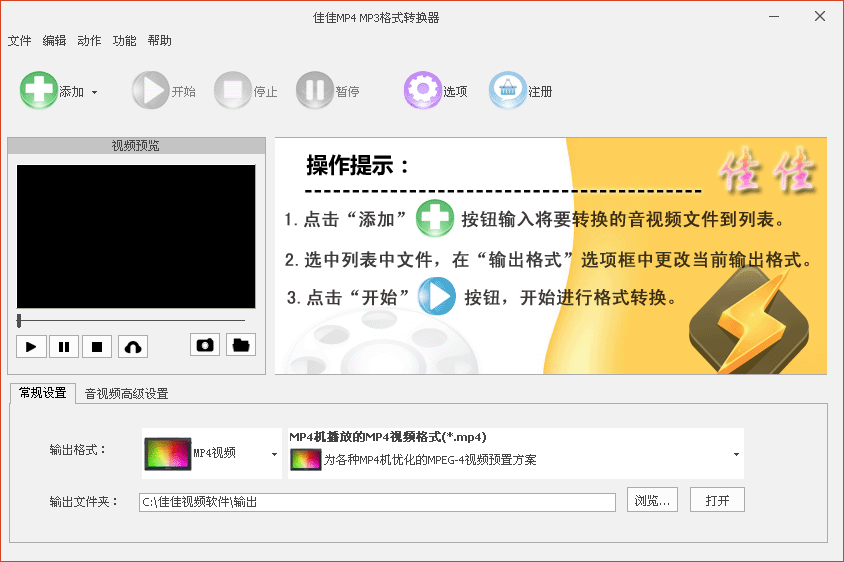Click the Start (开始) conversion icon
The width and height of the screenshot is (844, 562).
(x=150, y=91)
